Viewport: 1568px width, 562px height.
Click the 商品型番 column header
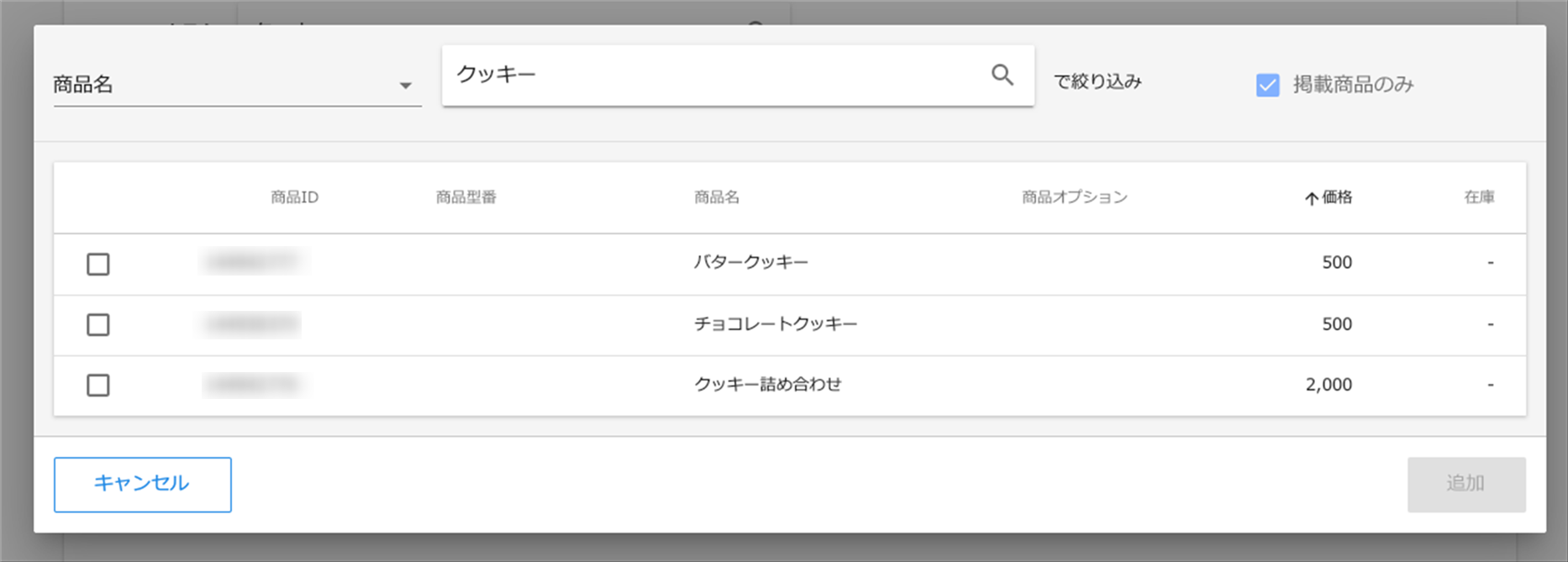point(466,197)
